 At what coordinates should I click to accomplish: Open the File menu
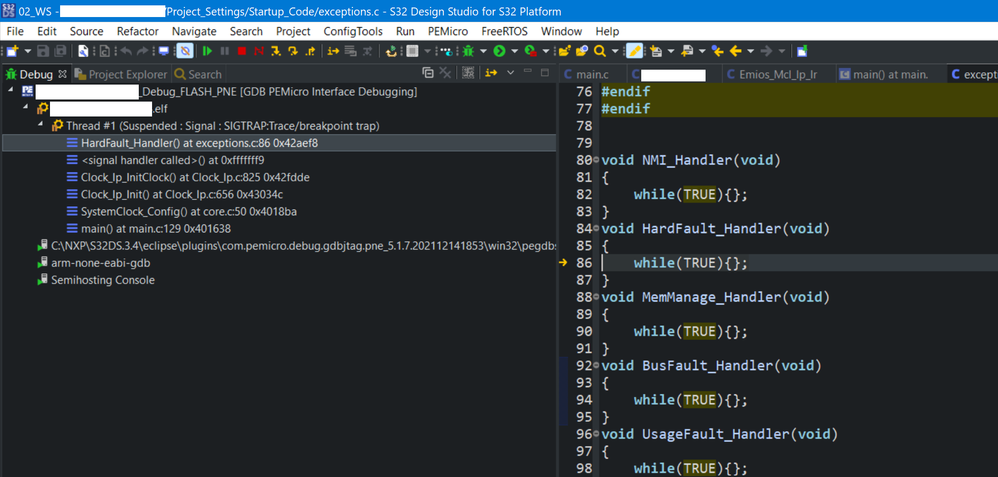click(x=15, y=31)
